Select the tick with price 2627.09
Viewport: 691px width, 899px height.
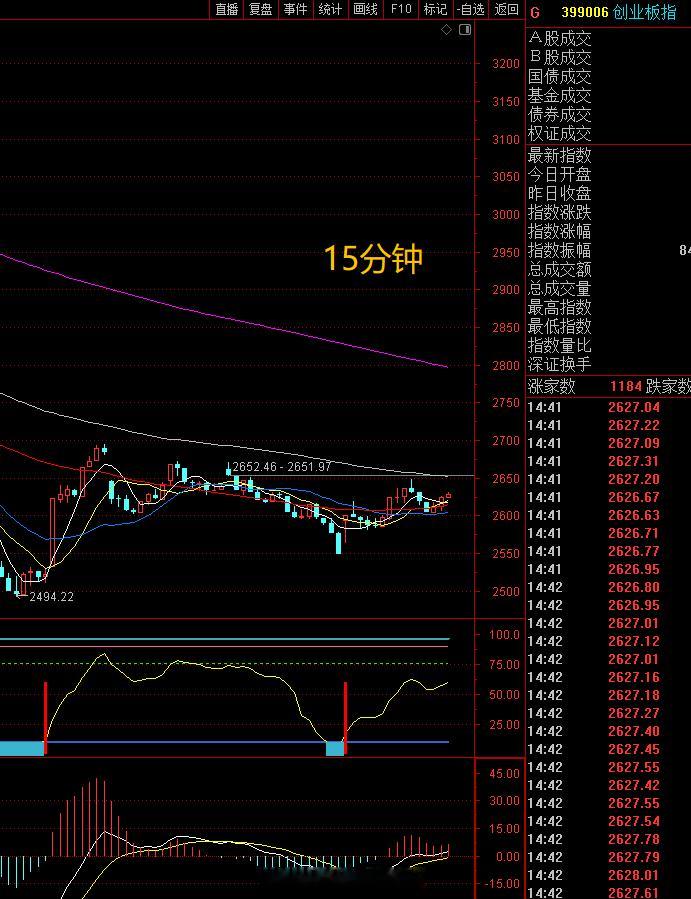609,443
